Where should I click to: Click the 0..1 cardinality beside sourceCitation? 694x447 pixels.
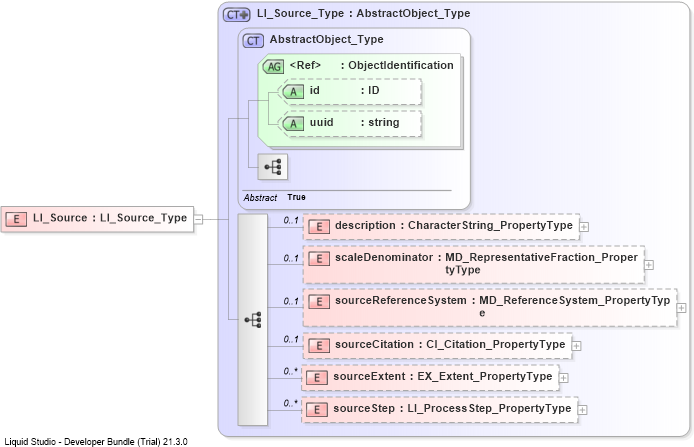[291, 339]
